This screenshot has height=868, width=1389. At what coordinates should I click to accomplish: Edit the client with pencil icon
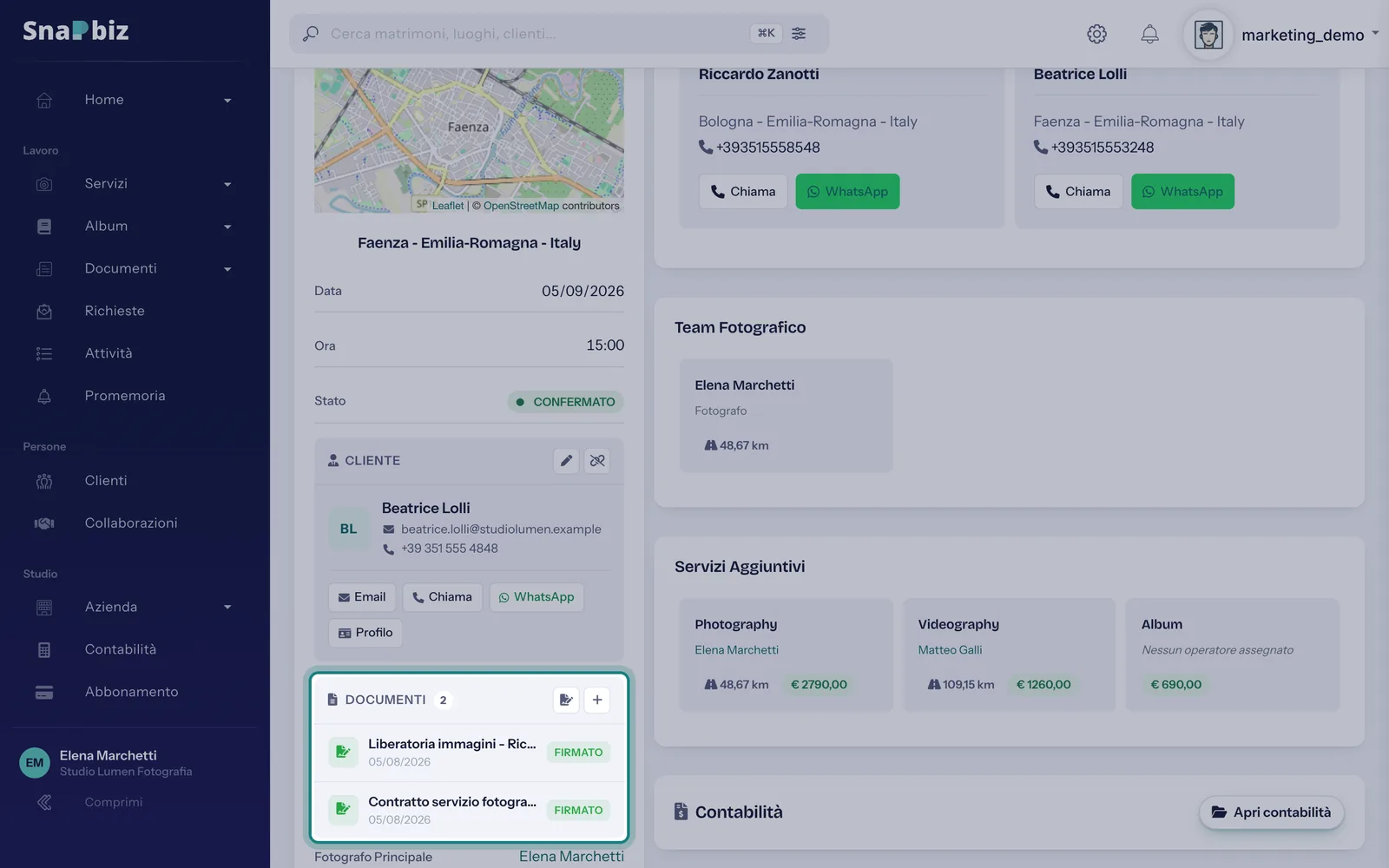[566, 461]
